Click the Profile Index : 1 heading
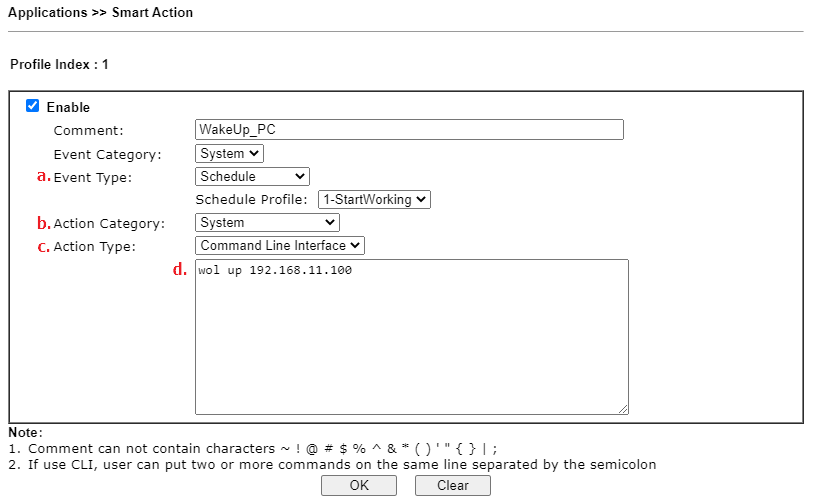This screenshot has width=813, height=503. tap(59, 64)
